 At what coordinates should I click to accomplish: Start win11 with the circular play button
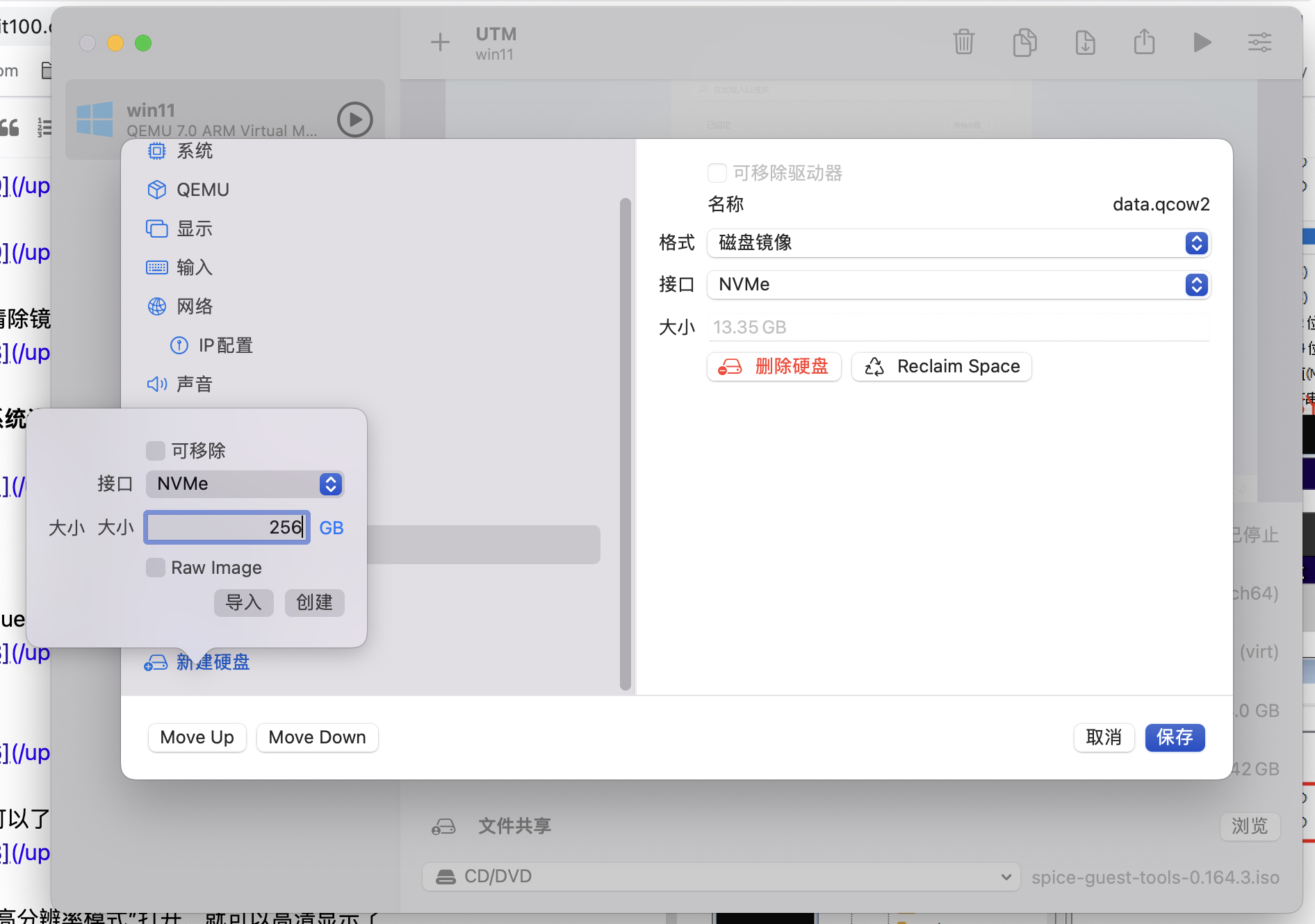(355, 119)
